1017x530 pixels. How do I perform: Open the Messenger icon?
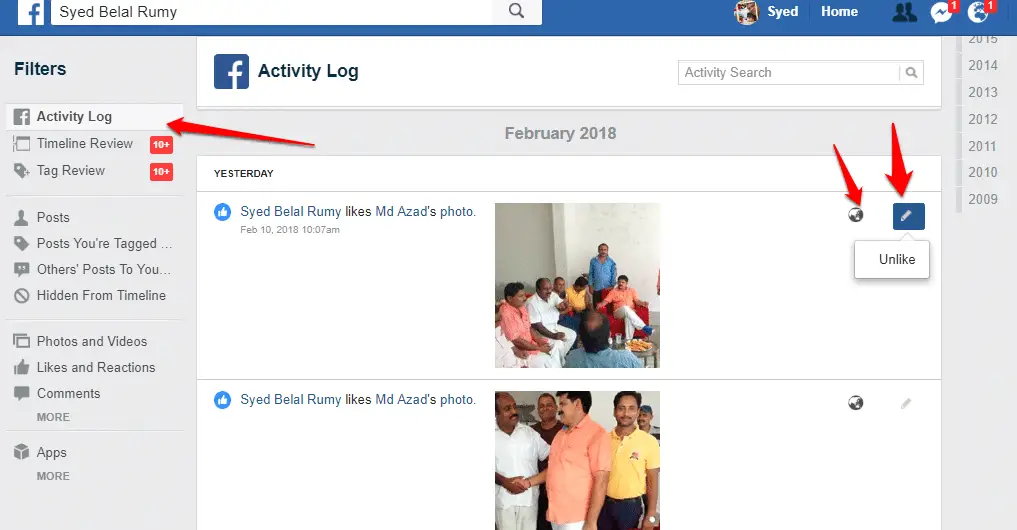[x=941, y=12]
